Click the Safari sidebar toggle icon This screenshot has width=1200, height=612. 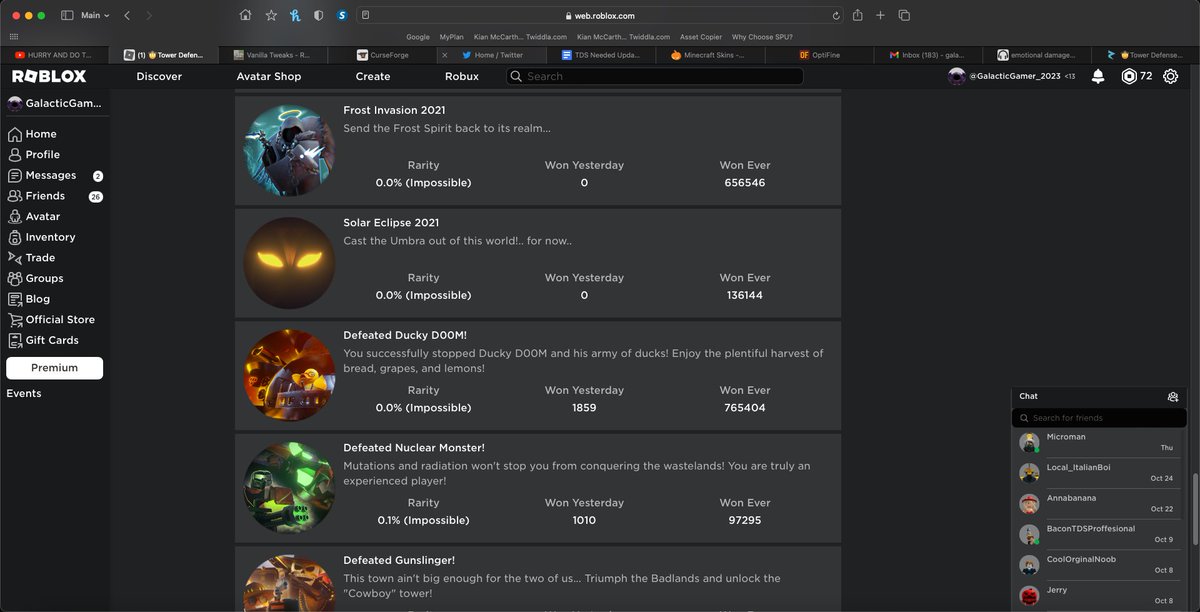point(67,15)
